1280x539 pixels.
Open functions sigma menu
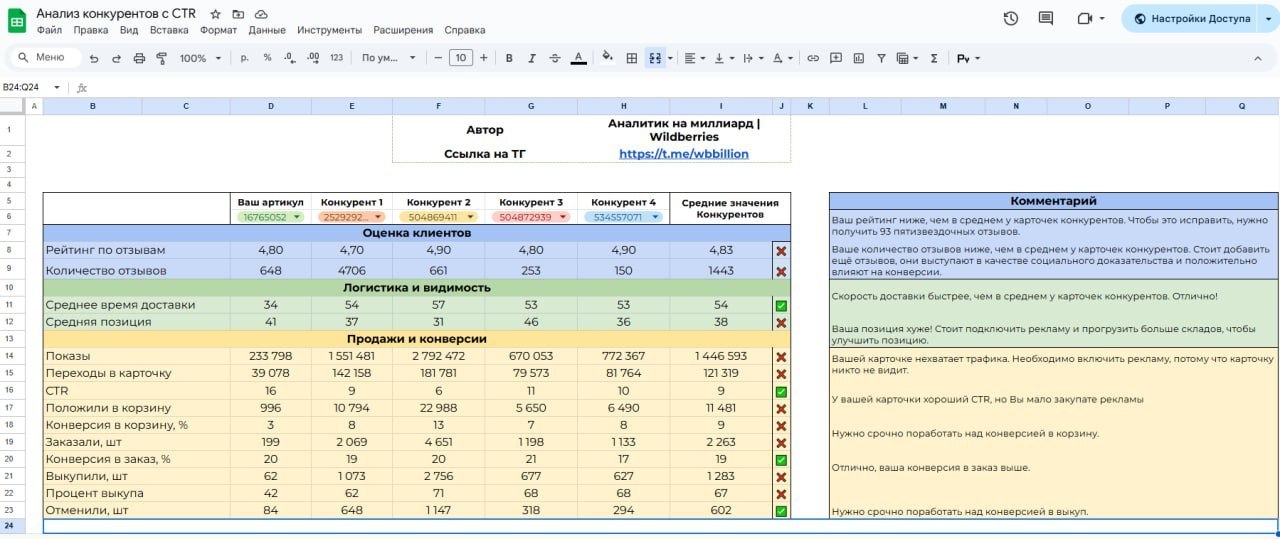tap(934, 58)
